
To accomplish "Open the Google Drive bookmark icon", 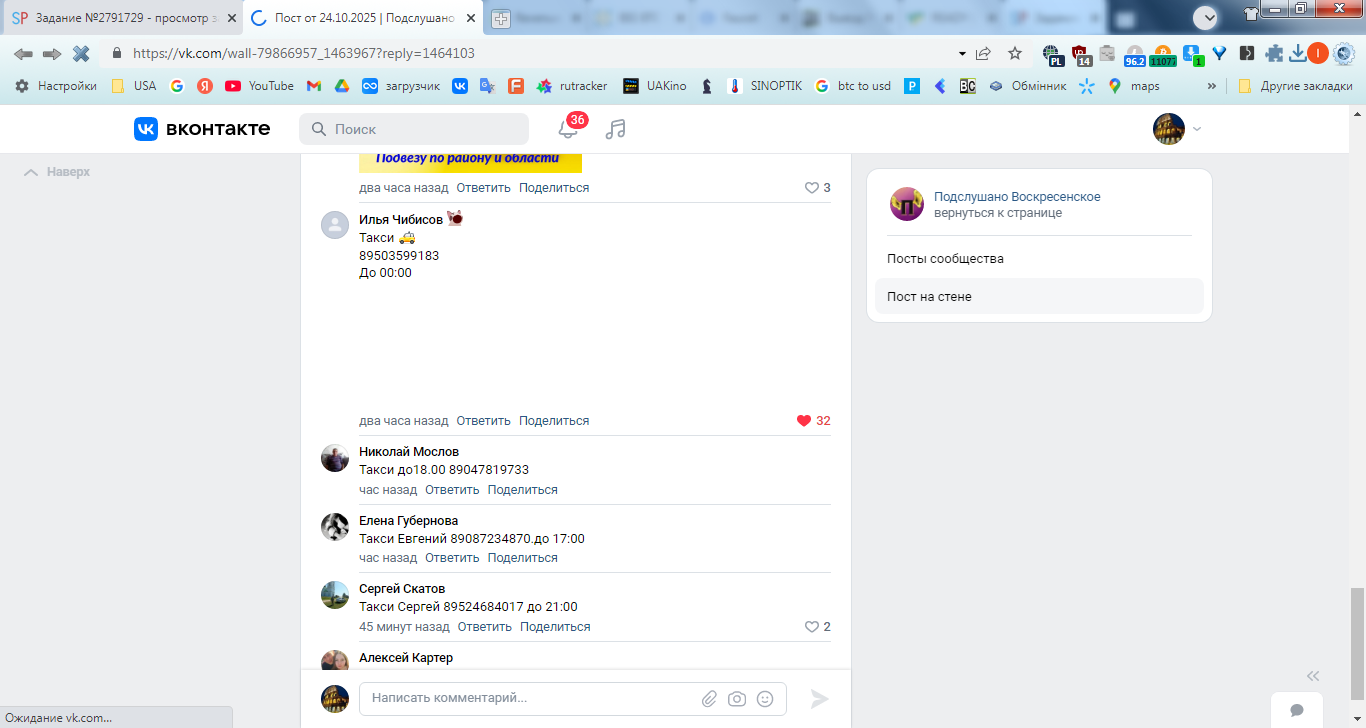I will point(341,86).
